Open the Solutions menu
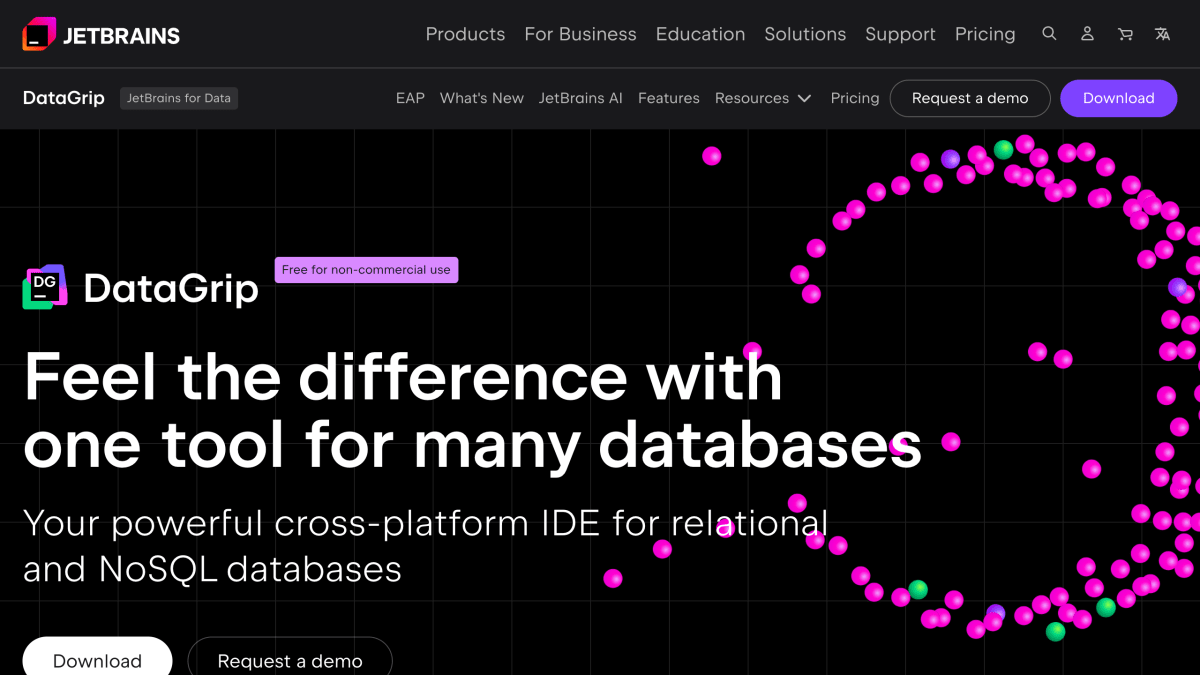1200x675 pixels. (805, 34)
